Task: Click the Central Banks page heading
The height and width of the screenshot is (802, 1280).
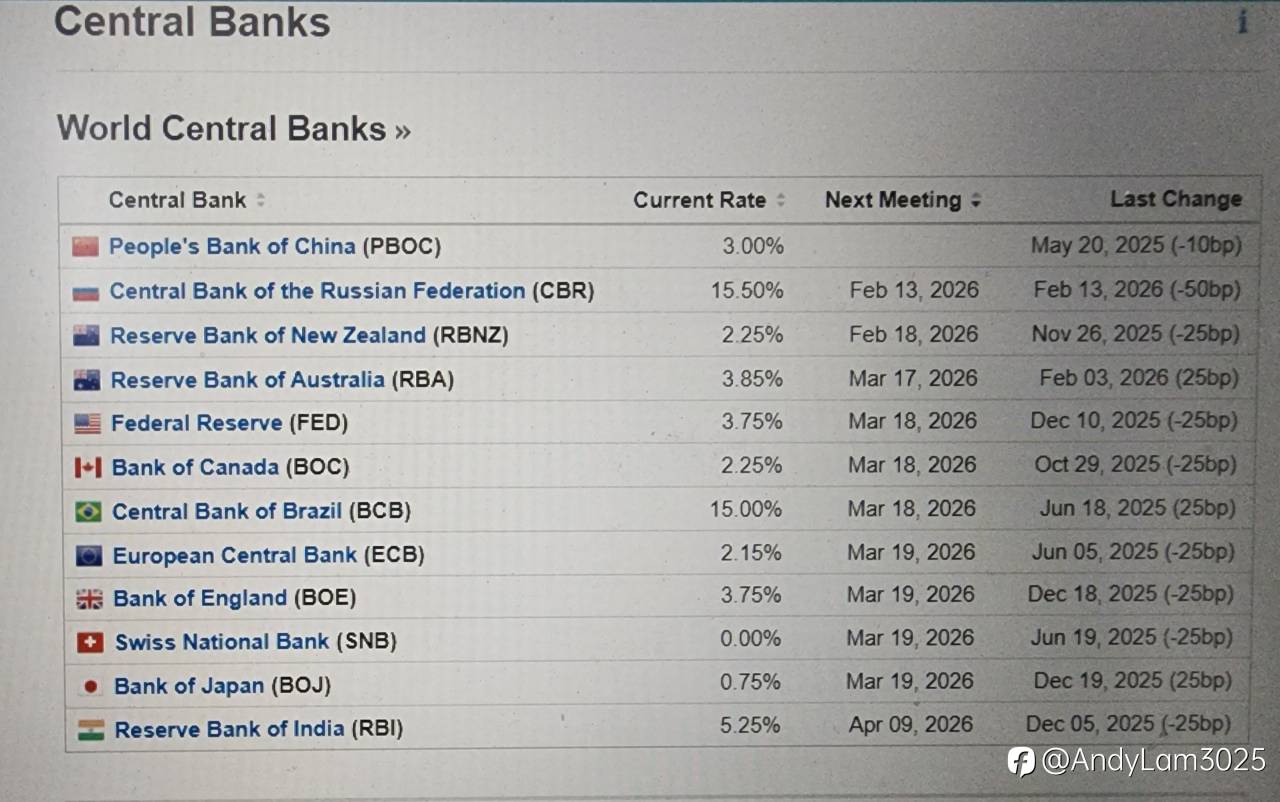Action: click(x=192, y=22)
